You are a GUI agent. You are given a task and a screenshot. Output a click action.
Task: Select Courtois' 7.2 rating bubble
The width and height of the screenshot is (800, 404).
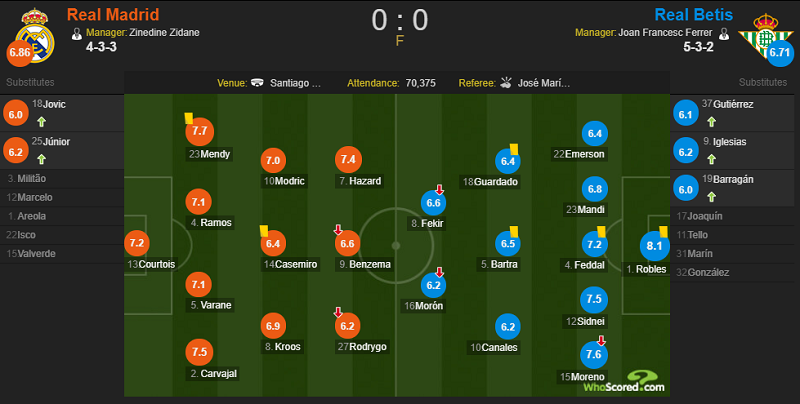coord(137,243)
